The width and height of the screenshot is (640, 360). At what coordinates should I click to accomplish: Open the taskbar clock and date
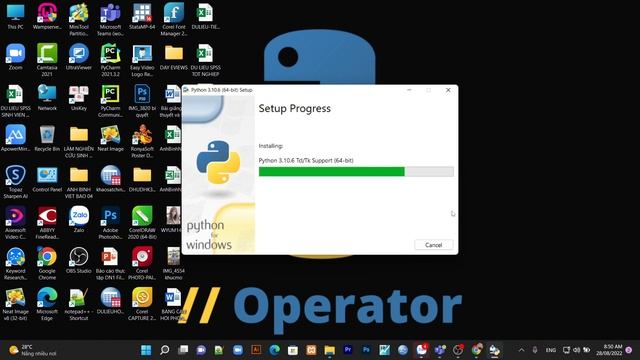point(609,350)
